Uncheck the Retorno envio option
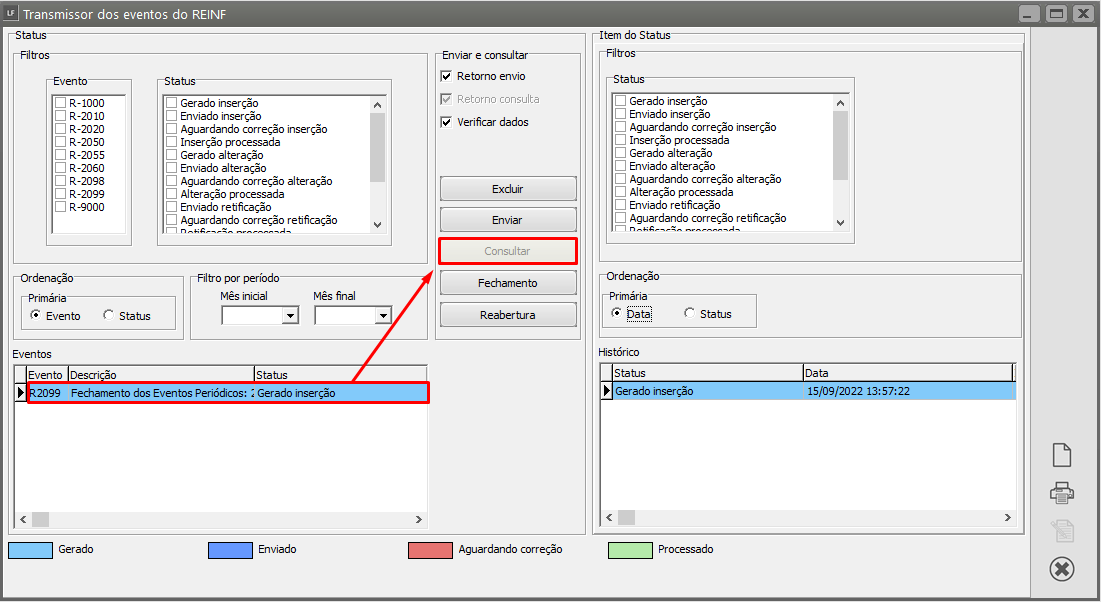Image resolution: width=1101 pixels, height=602 pixels. coord(447,77)
